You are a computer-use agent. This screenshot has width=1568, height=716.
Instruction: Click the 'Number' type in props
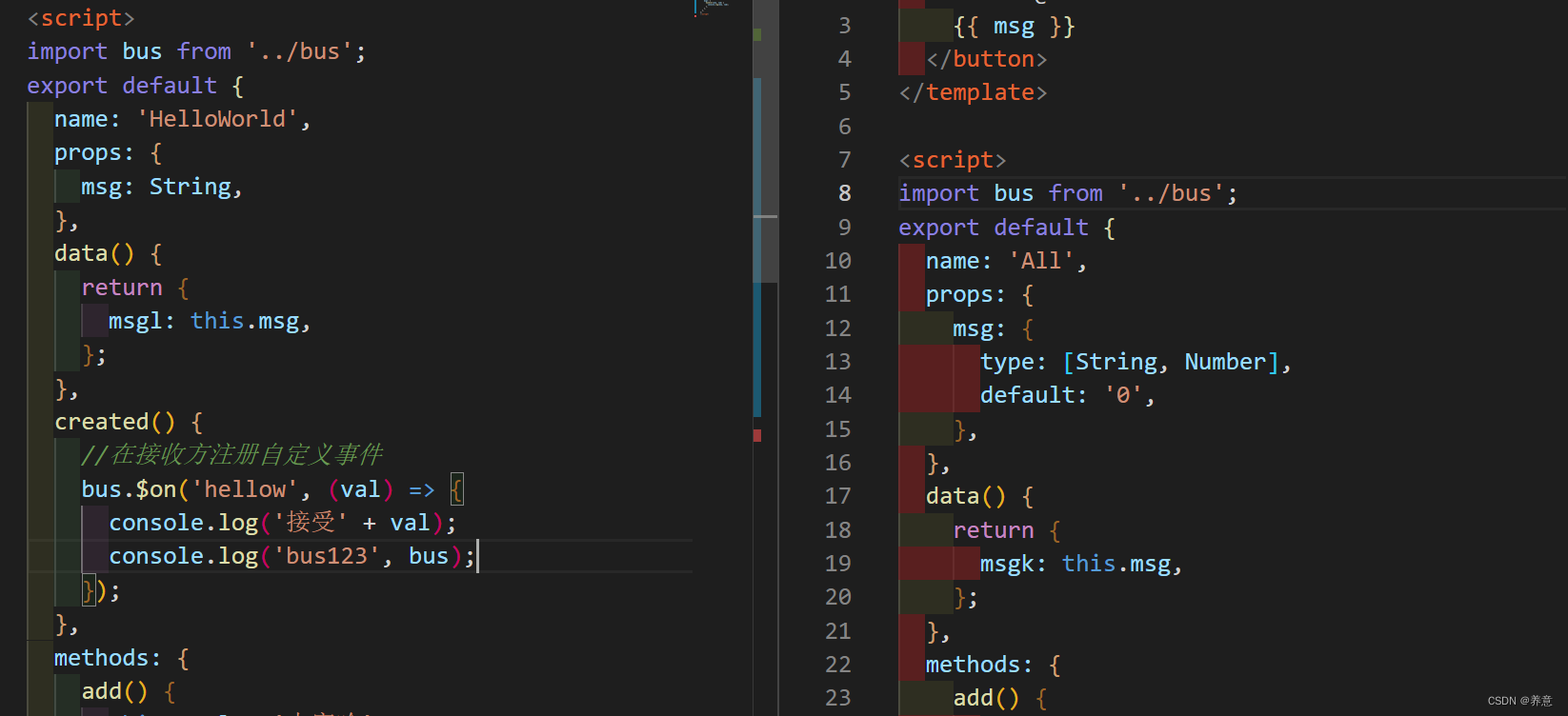pos(1224,362)
